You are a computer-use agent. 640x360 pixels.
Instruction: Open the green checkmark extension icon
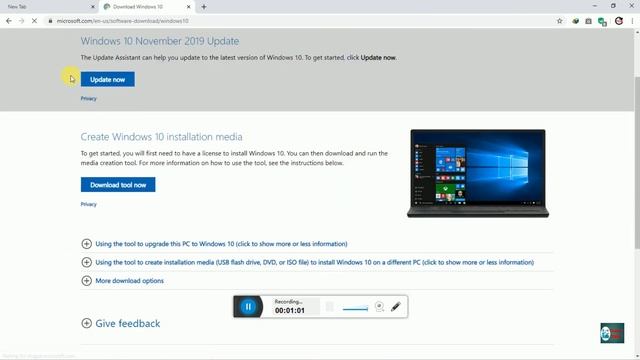click(575, 21)
